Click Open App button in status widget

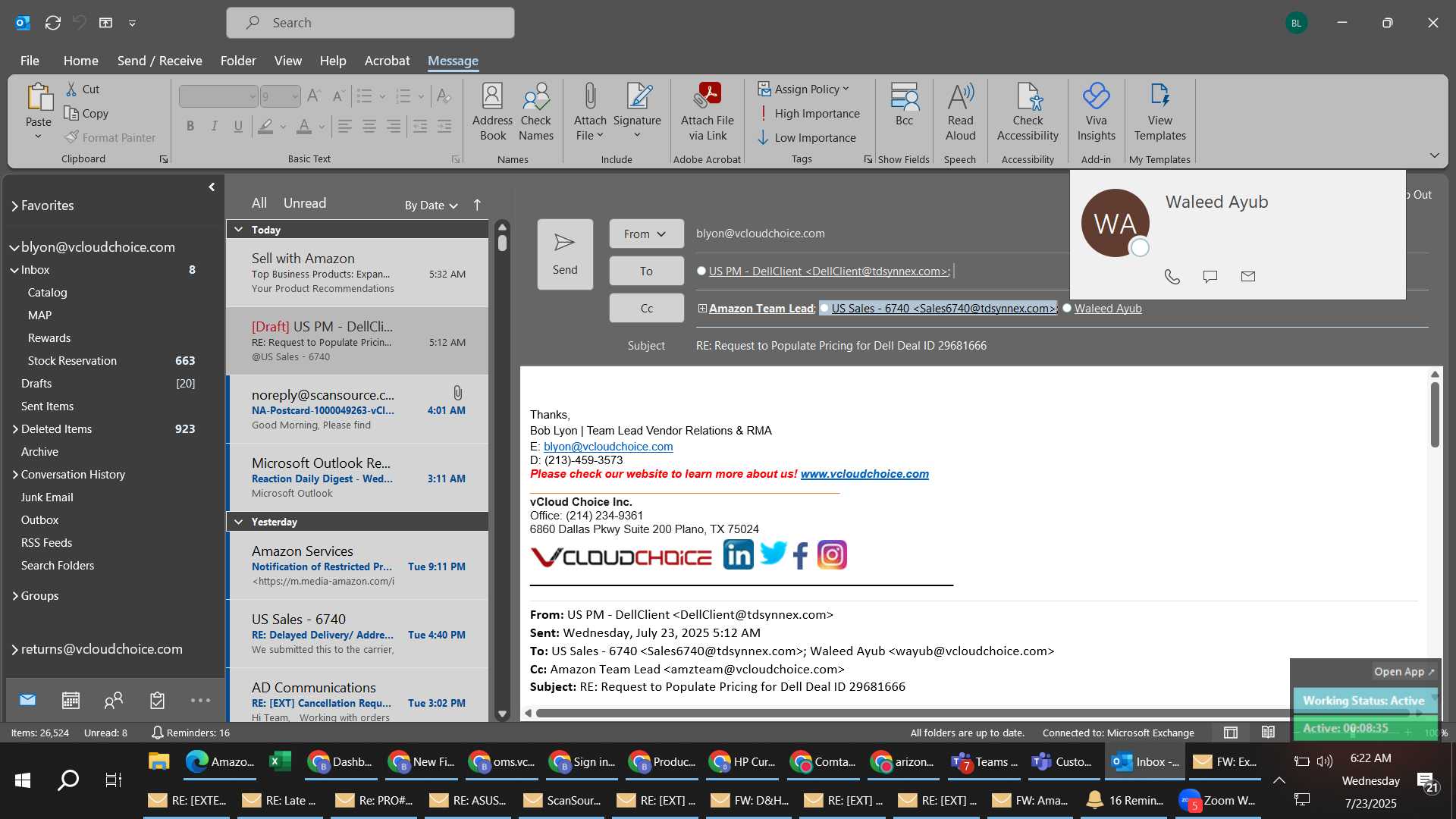(1404, 672)
